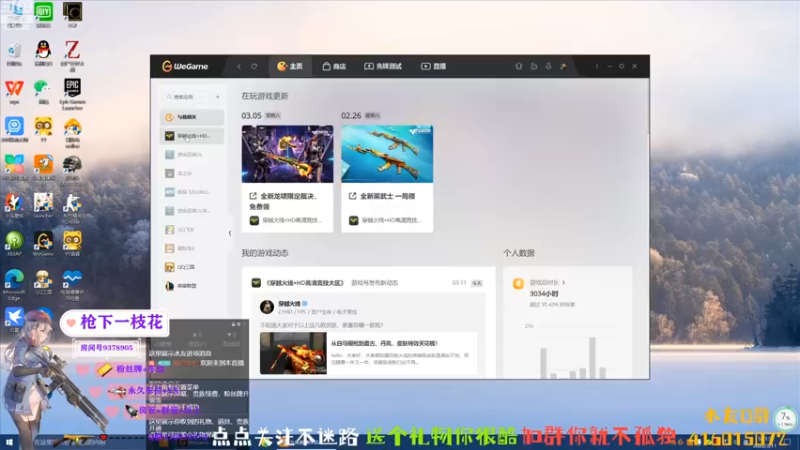Screen dimensions: 800x450
Task: Open the 02.26 golden rifles card thumbnail
Action: pyautogui.click(x=387, y=154)
